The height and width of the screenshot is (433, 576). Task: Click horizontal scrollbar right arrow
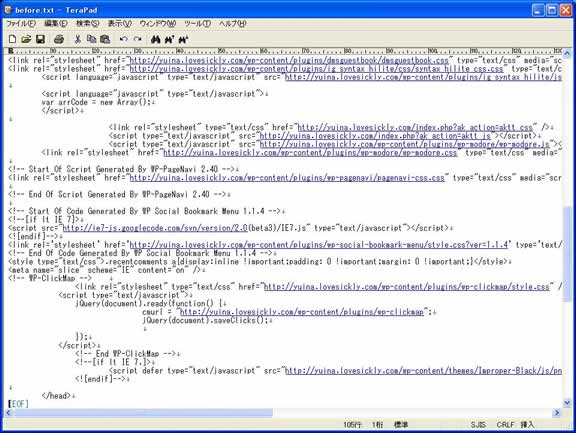557,413
